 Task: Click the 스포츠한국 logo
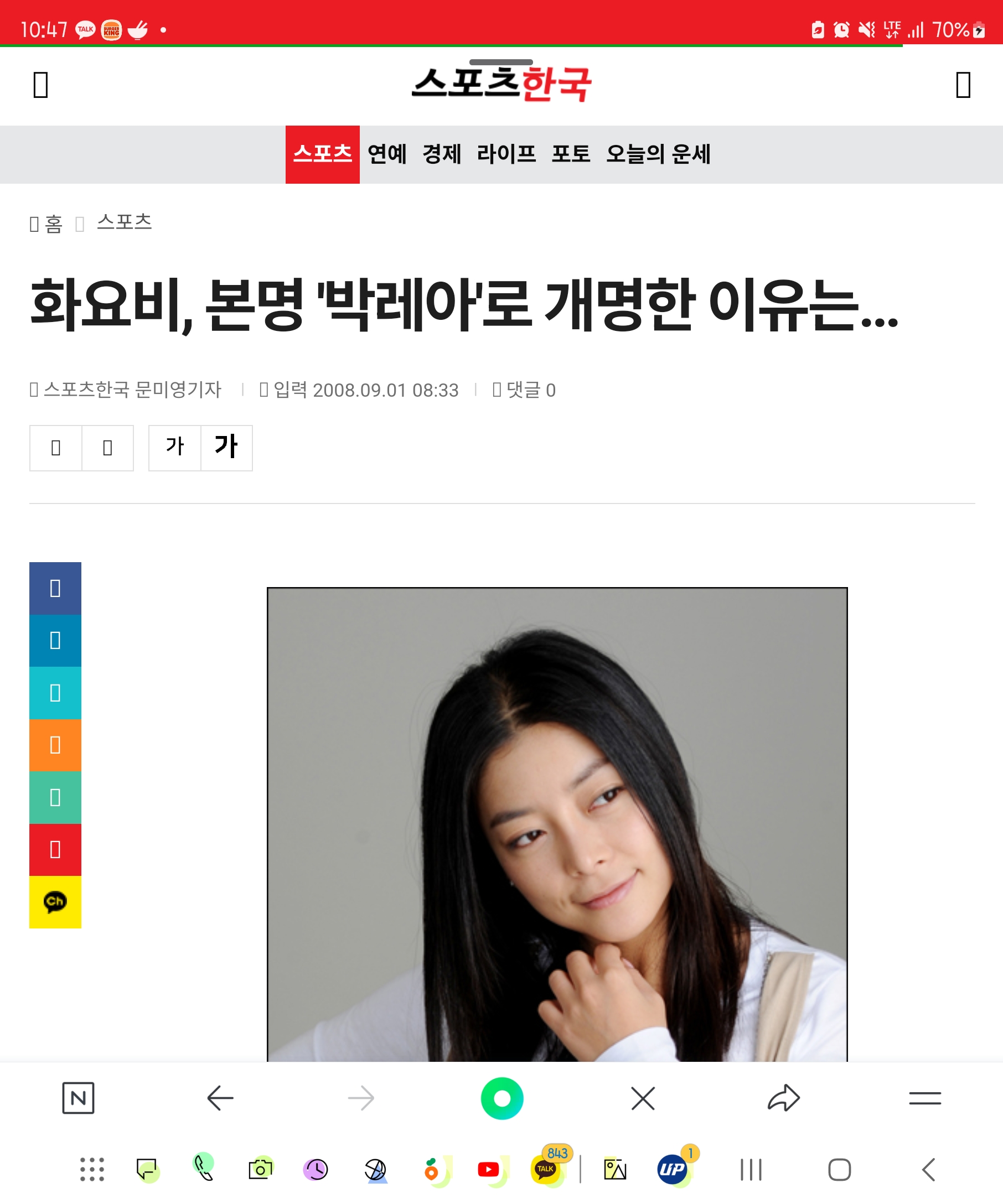[502, 84]
